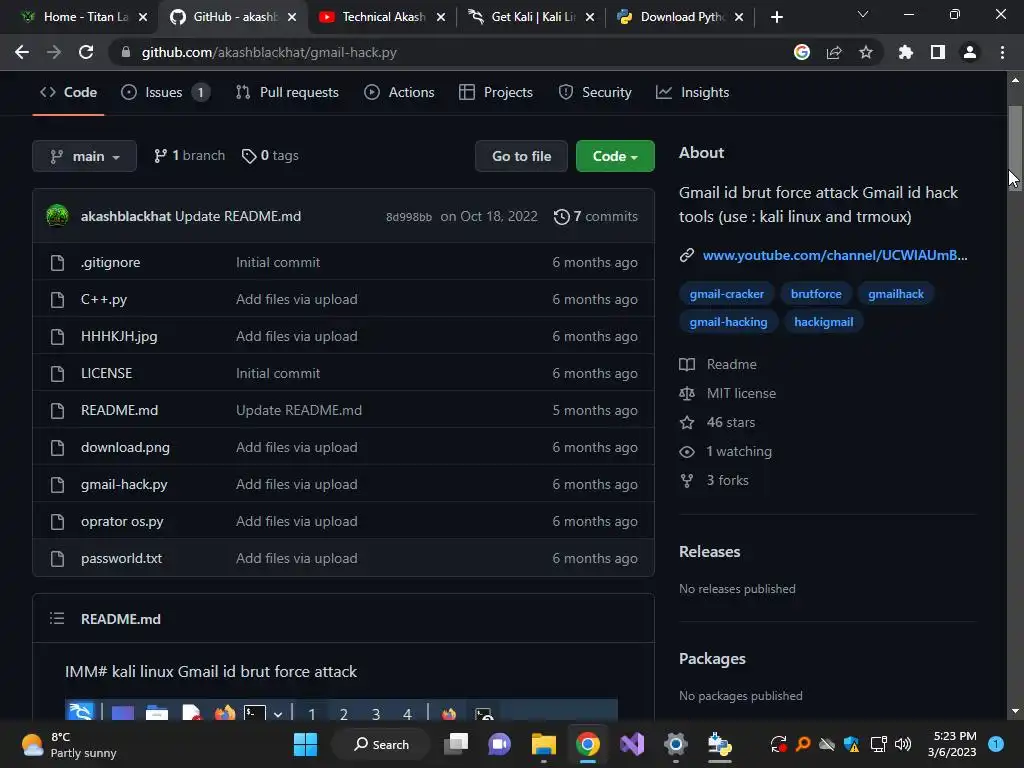
Task: Click the hackigmail topic tag
Action: [824, 322]
